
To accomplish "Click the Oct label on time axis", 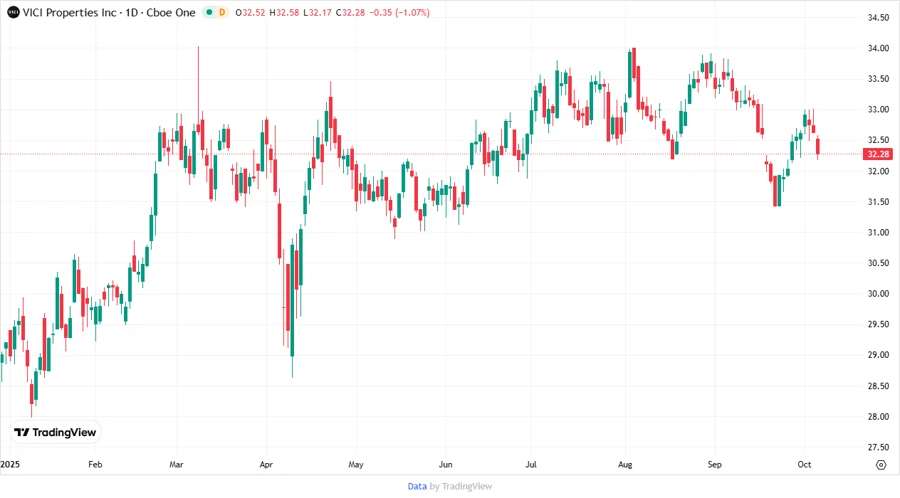I will point(806,465).
